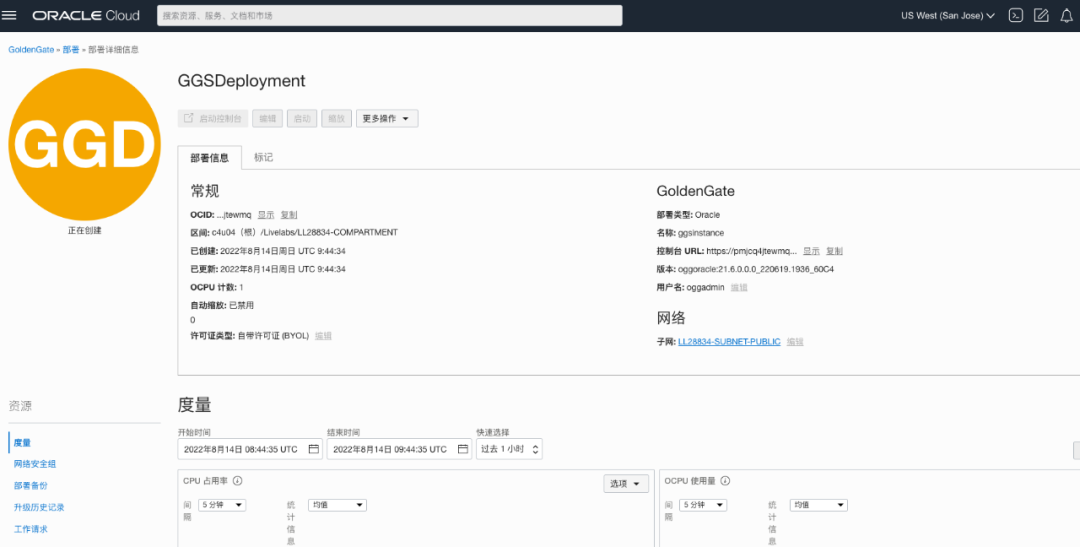Show the full OCID via 显示 link
The height and width of the screenshot is (547, 1080).
click(266, 215)
